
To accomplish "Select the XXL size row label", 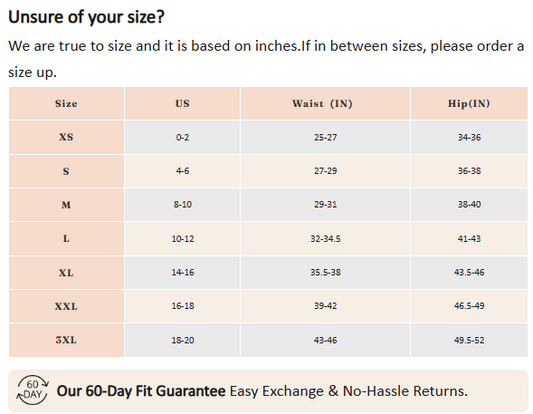I will pos(66,306).
